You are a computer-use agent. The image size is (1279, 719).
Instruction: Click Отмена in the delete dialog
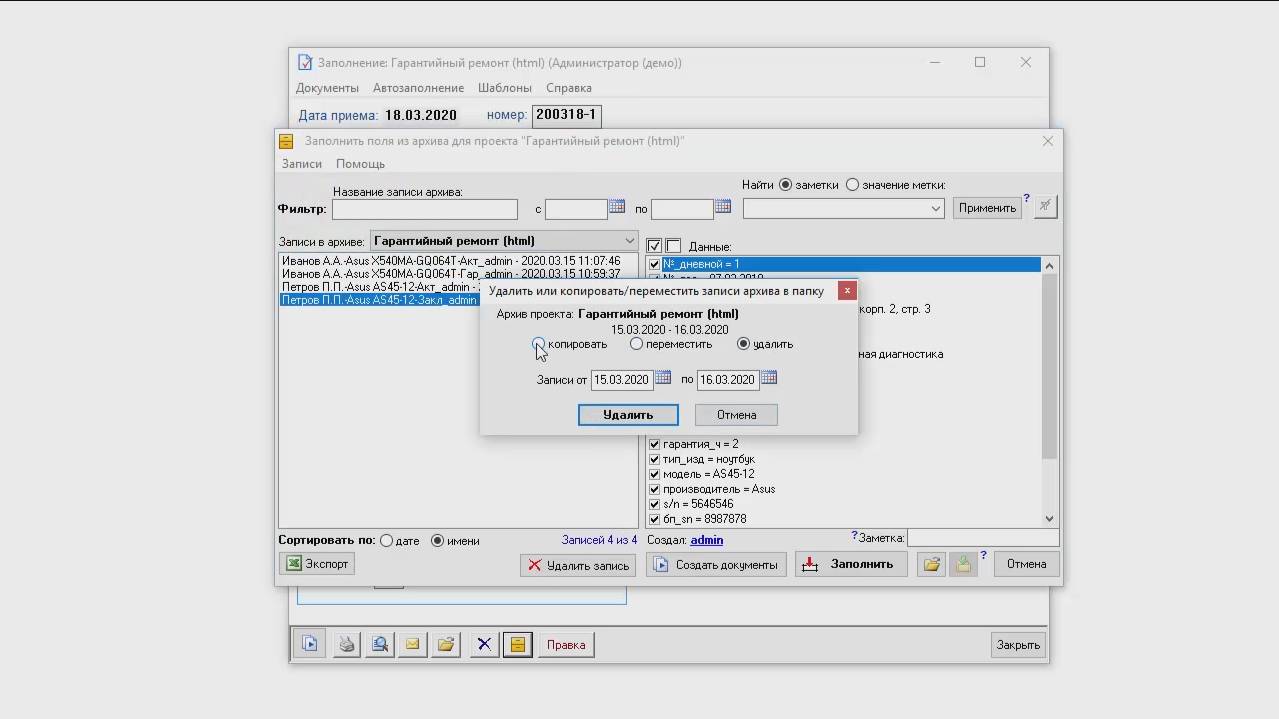pos(736,414)
